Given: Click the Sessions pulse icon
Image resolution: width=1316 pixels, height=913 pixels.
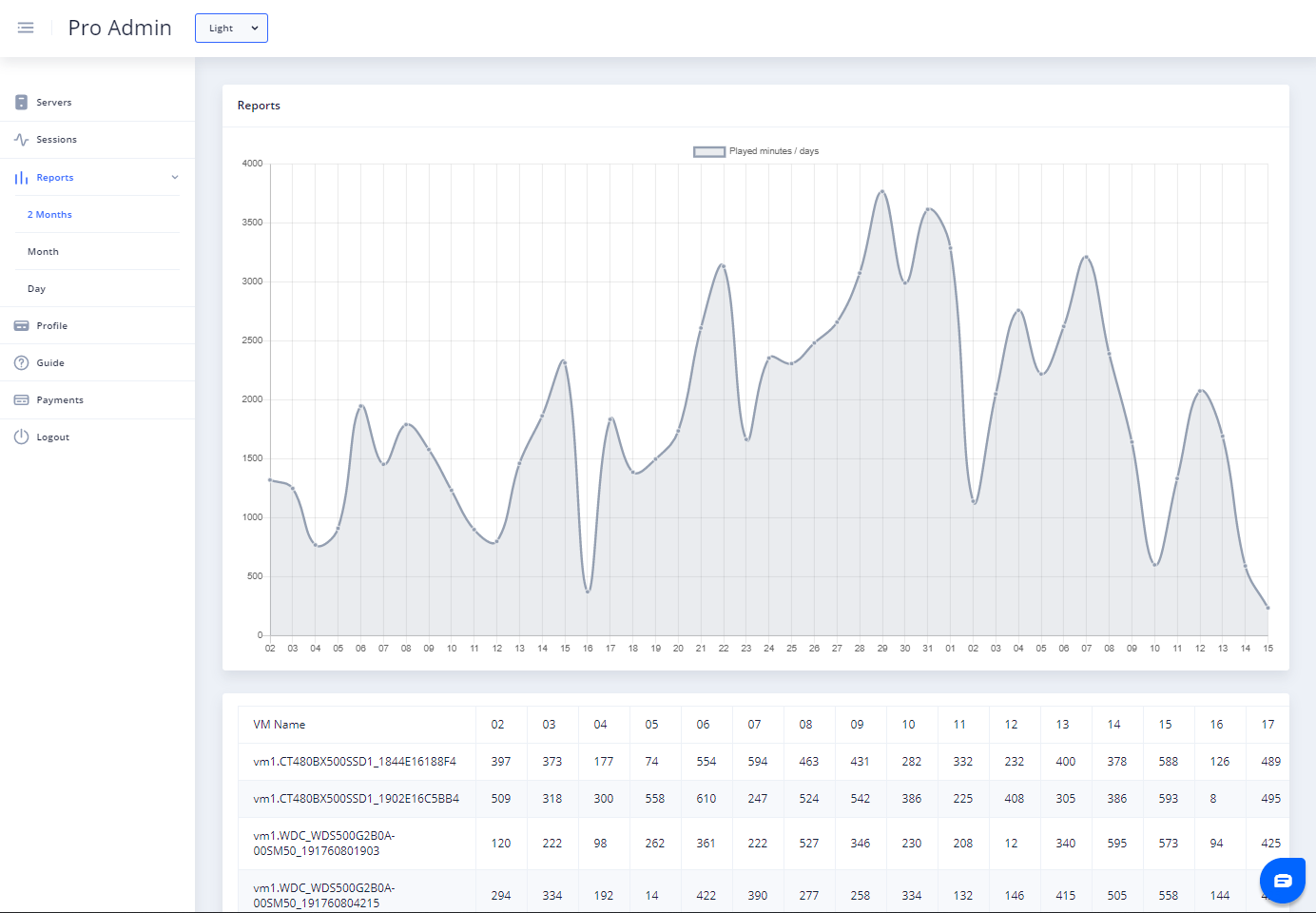Looking at the screenshot, I should [21, 139].
